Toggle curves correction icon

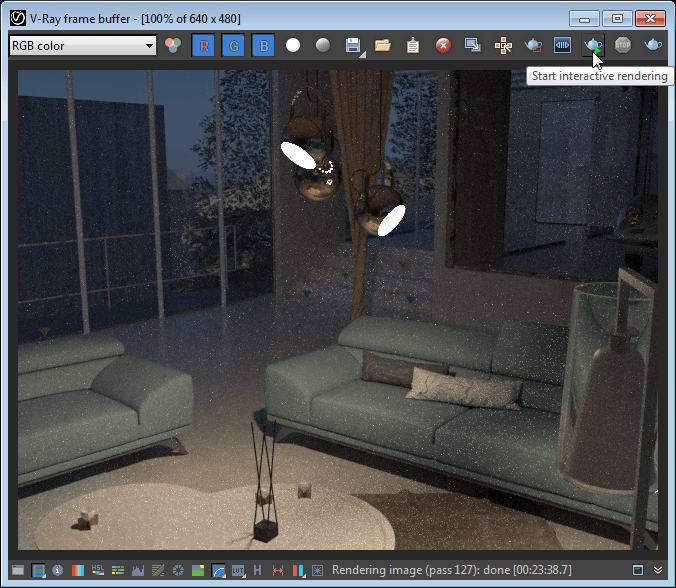click(158, 570)
